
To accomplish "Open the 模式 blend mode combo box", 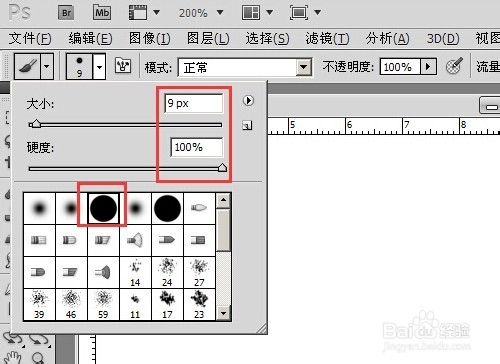I will [245, 68].
